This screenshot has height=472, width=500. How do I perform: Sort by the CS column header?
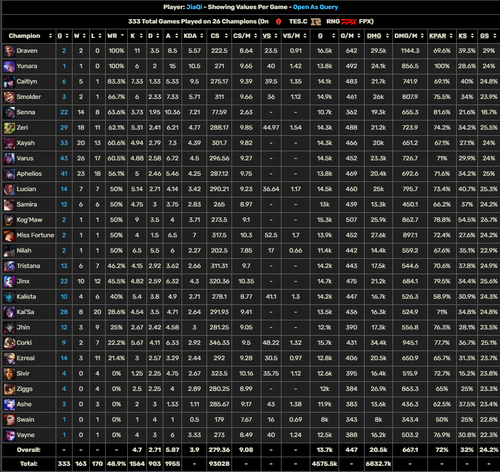tap(219, 36)
